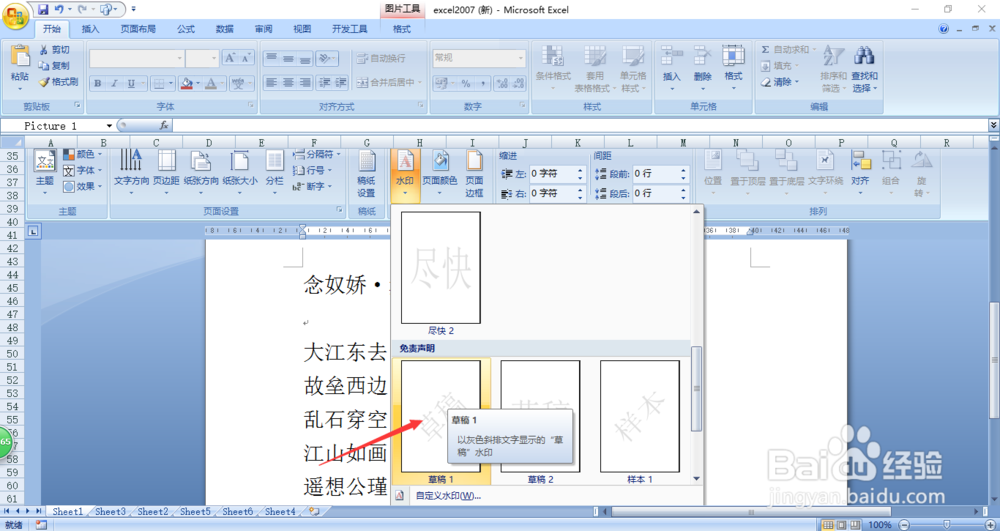Image resolution: width=1000 pixels, height=531 pixels.
Task: Open the fill color dropdown arrow
Action: click(x=198, y=84)
